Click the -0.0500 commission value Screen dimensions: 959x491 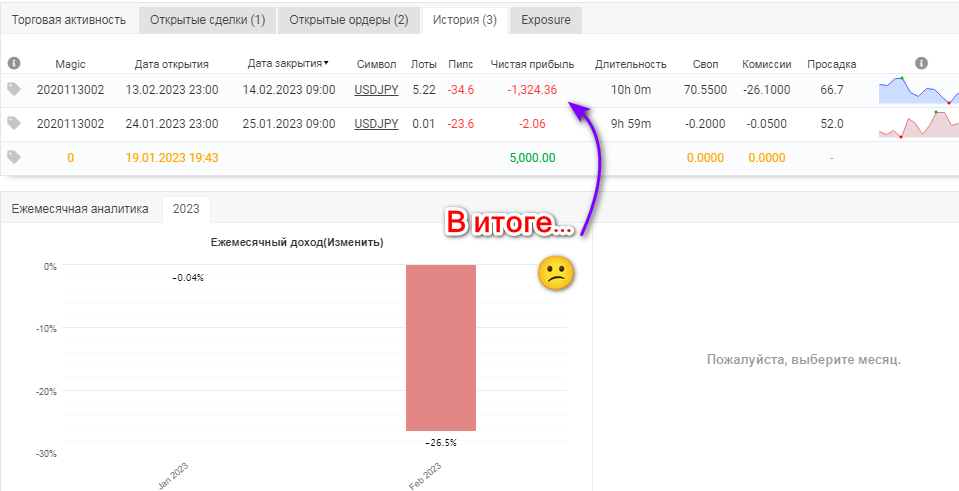[x=766, y=124]
